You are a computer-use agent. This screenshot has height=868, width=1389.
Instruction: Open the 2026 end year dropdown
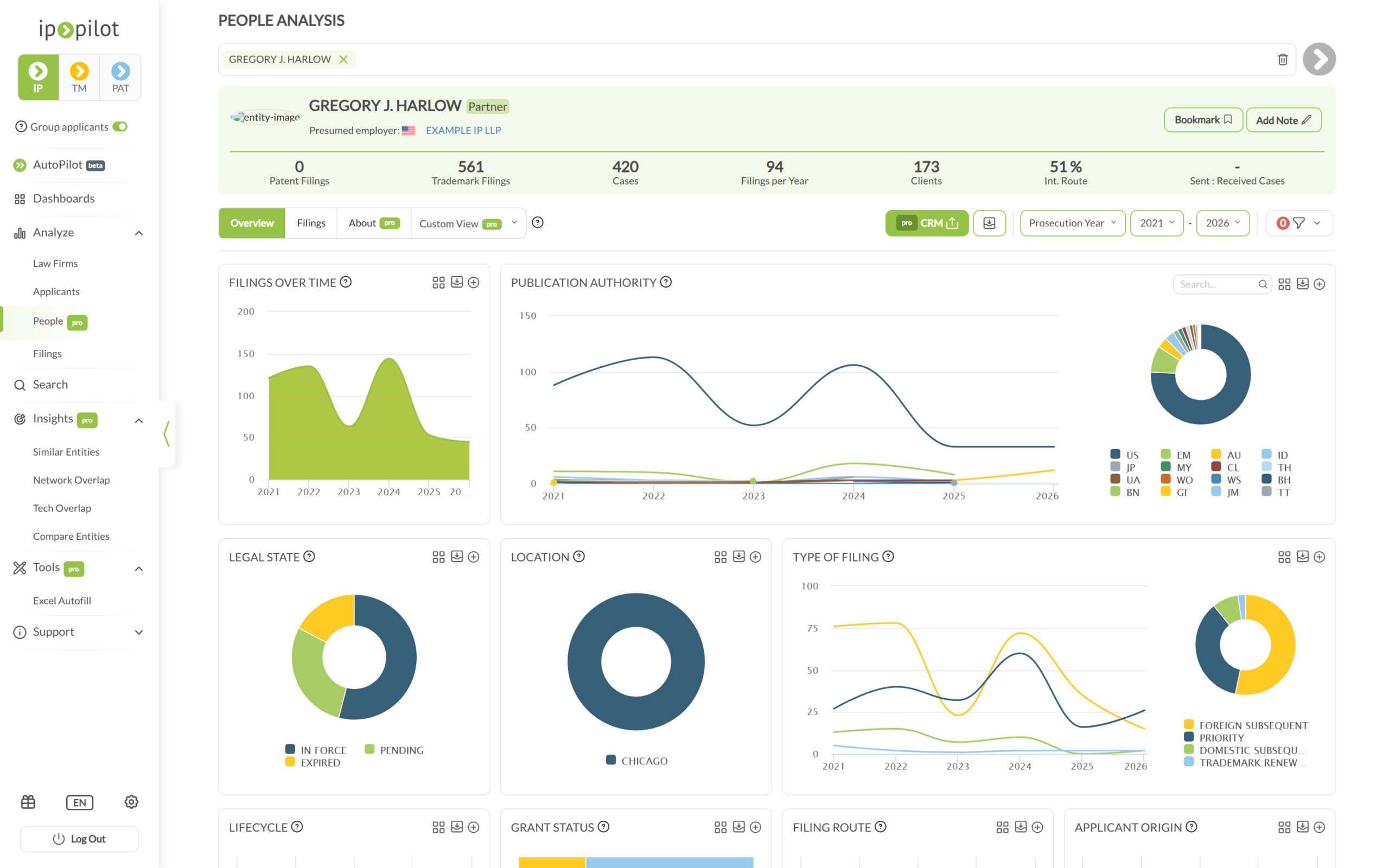pos(1222,223)
